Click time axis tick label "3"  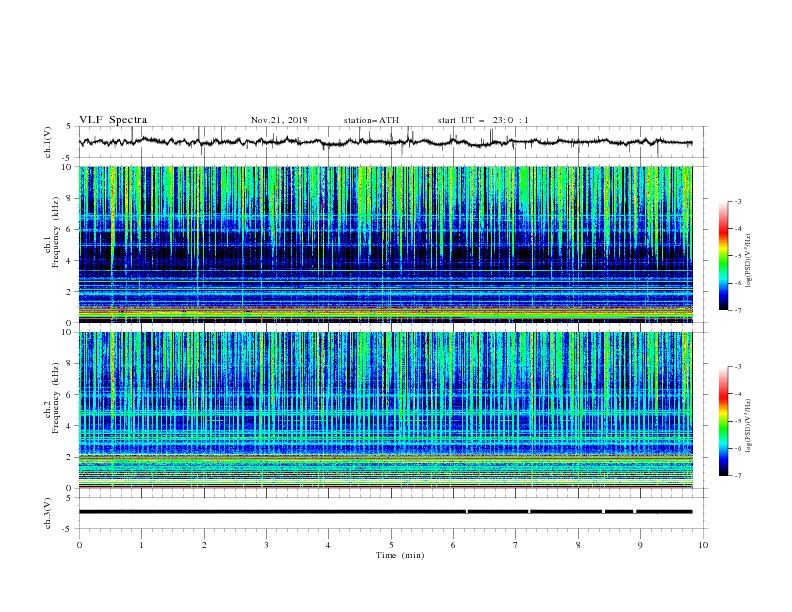[x=267, y=545]
